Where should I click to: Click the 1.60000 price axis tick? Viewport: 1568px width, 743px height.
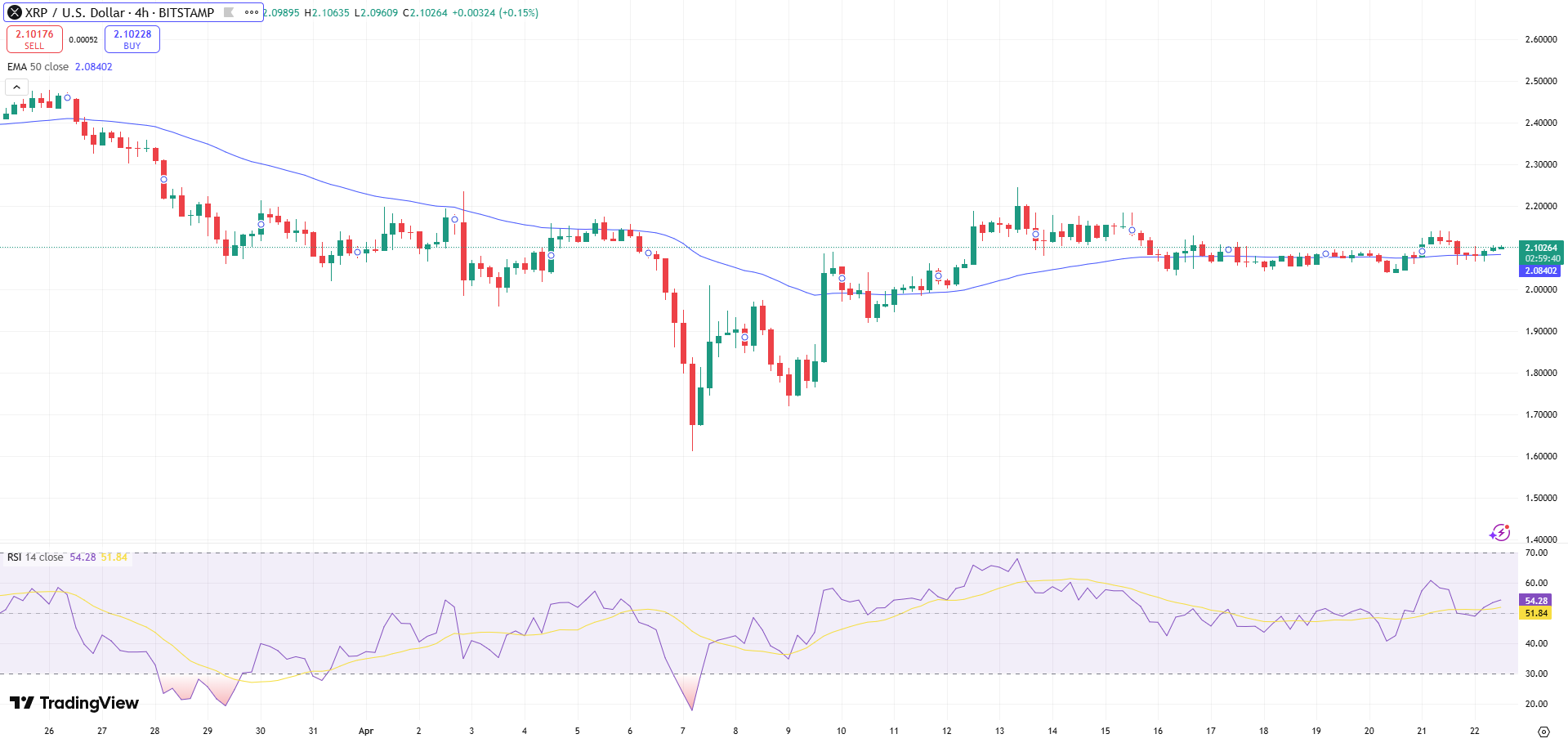(x=1541, y=456)
